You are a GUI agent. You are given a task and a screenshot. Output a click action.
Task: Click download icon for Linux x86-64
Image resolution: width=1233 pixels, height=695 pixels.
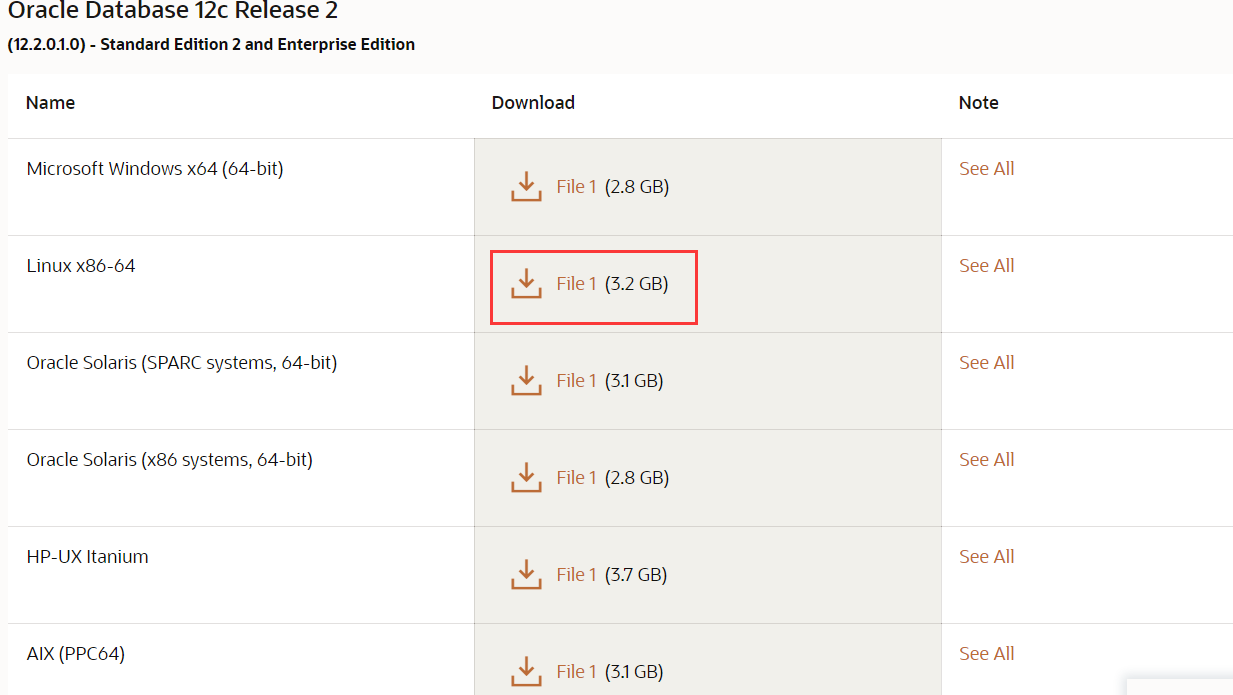coord(526,283)
